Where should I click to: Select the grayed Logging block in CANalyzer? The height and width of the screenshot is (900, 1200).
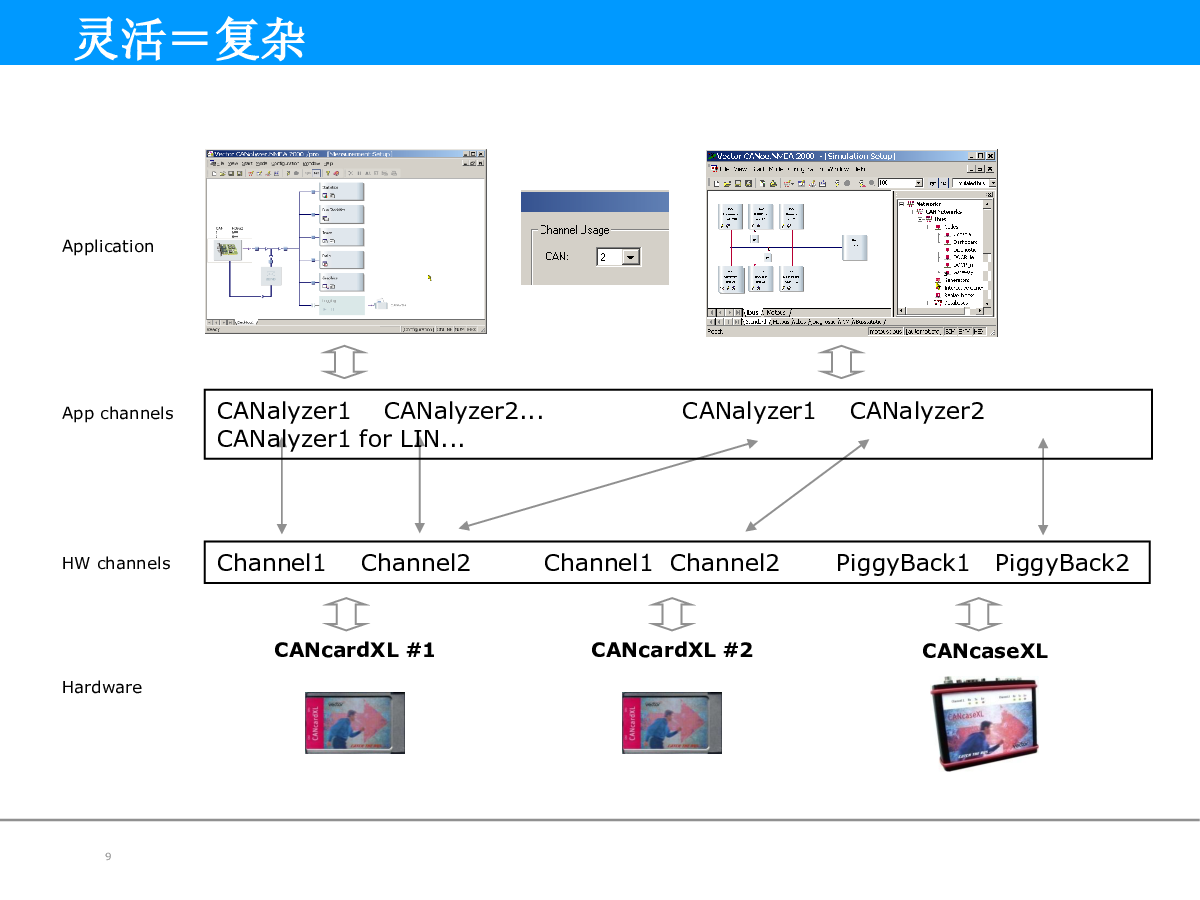pyautogui.click(x=342, y=305)
